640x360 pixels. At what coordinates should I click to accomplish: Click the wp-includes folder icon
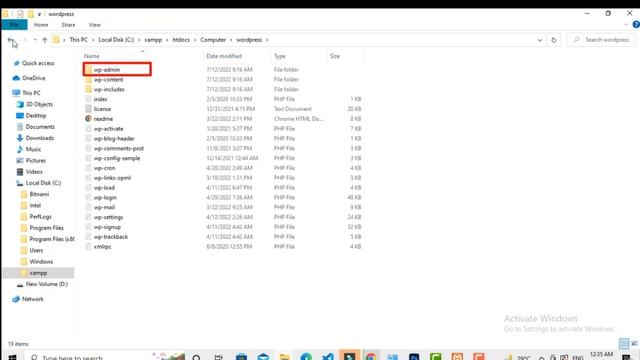tap(88, 89)
